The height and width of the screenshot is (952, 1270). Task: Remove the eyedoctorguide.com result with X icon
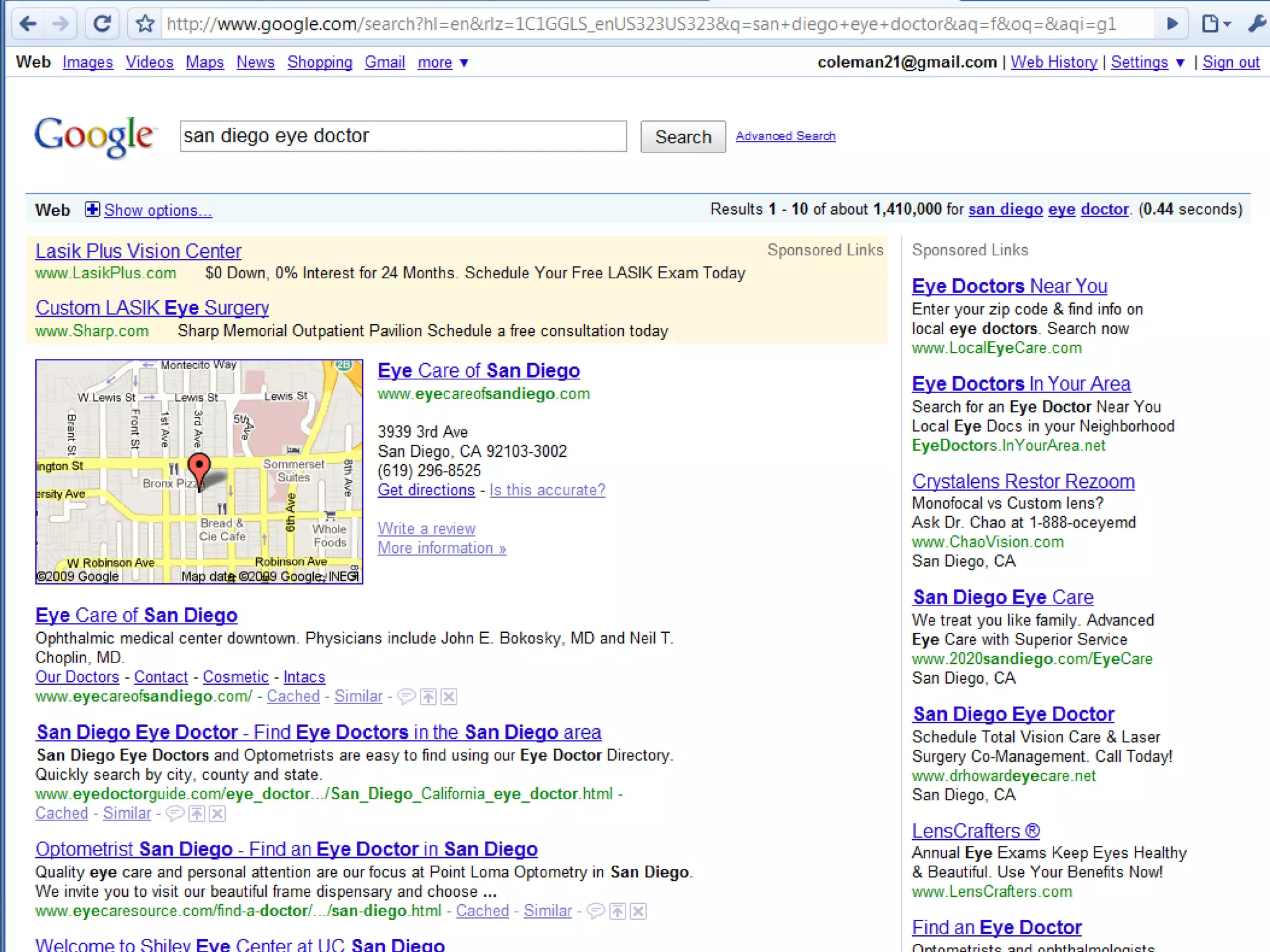217,814
